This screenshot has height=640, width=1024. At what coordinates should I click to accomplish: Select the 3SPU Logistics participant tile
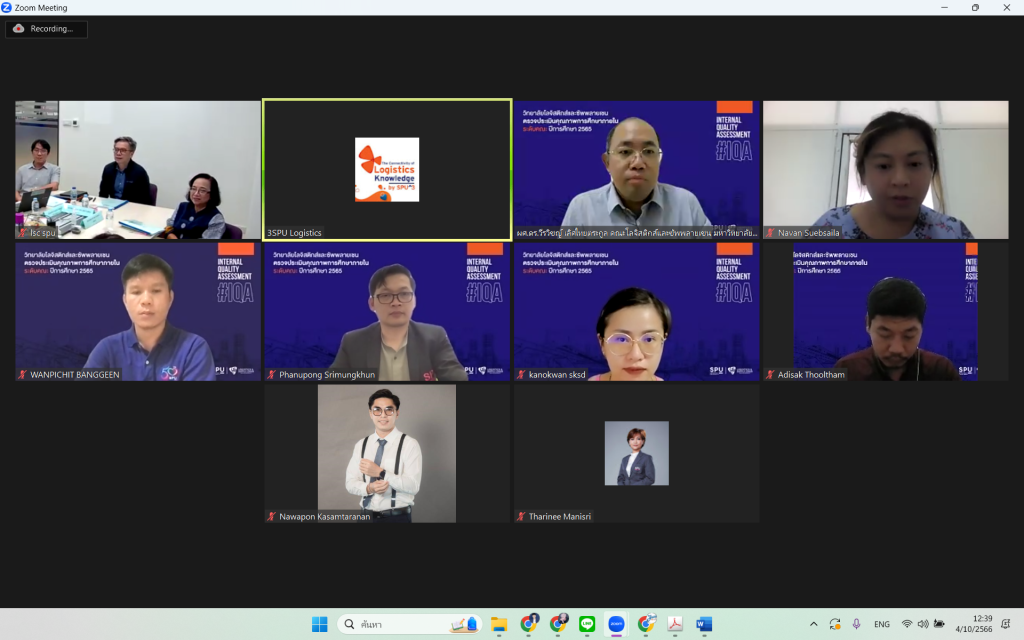point(387,170)
